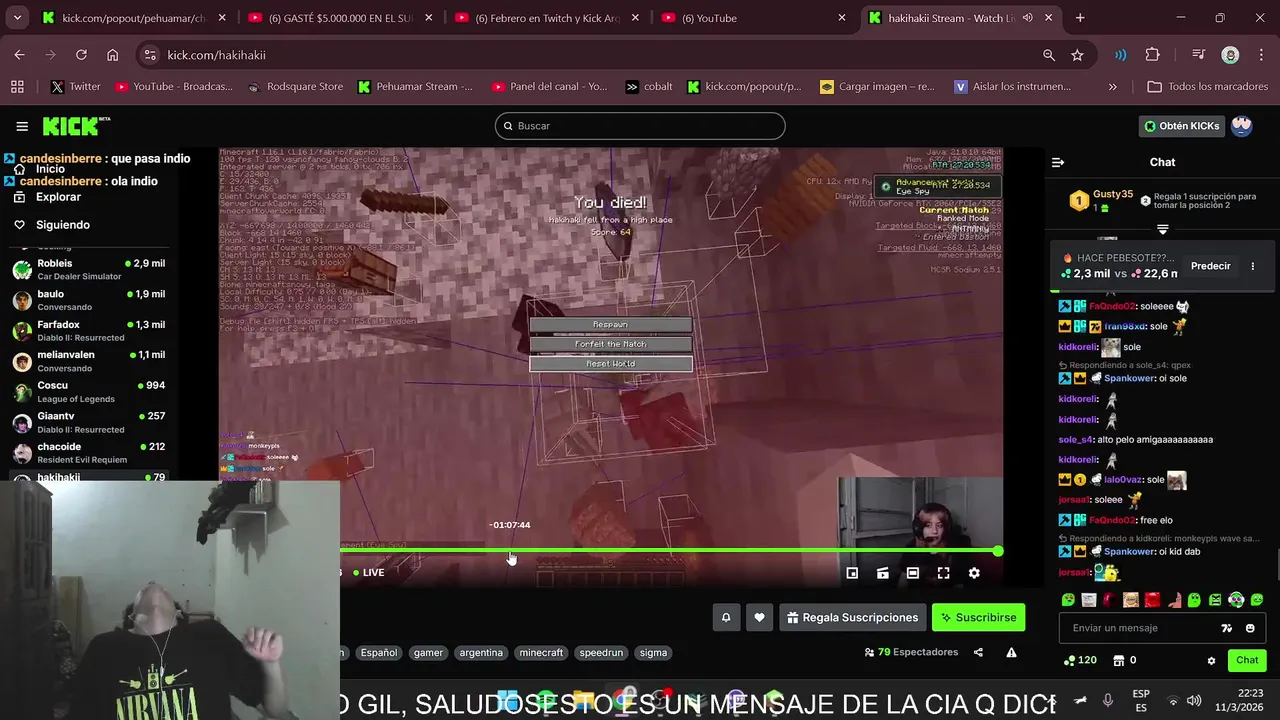This screenshot has width=1280, height=720.
Task: Reload the kick.com page
Action: [81, 55]
